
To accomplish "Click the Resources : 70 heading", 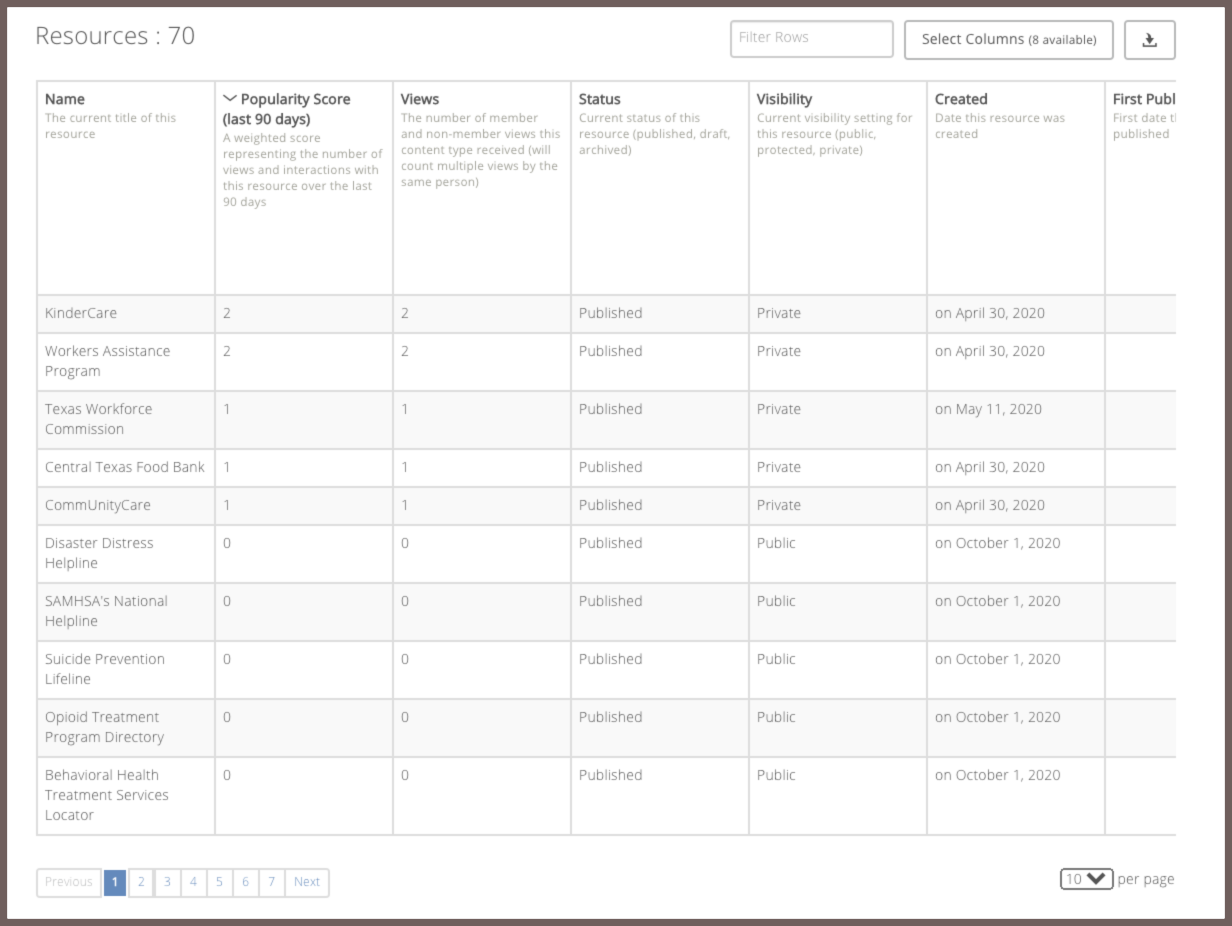I will pyautogui.click(x=115, y=36).
